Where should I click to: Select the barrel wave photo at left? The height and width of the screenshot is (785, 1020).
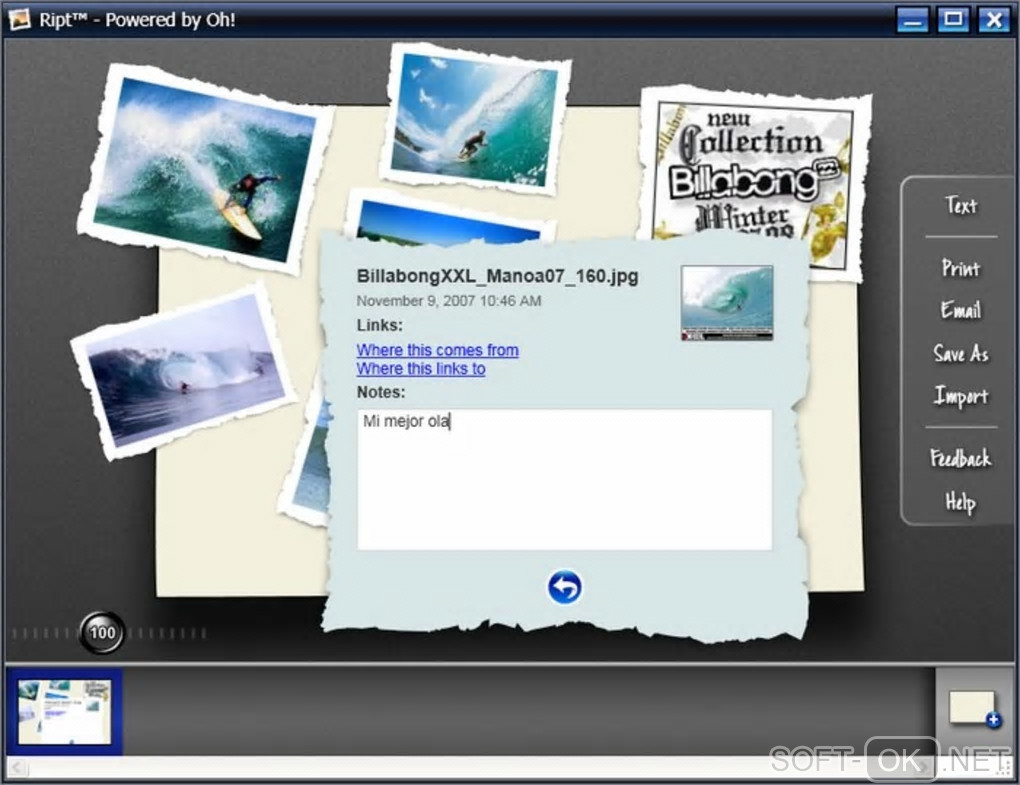(x=183, y=371)
